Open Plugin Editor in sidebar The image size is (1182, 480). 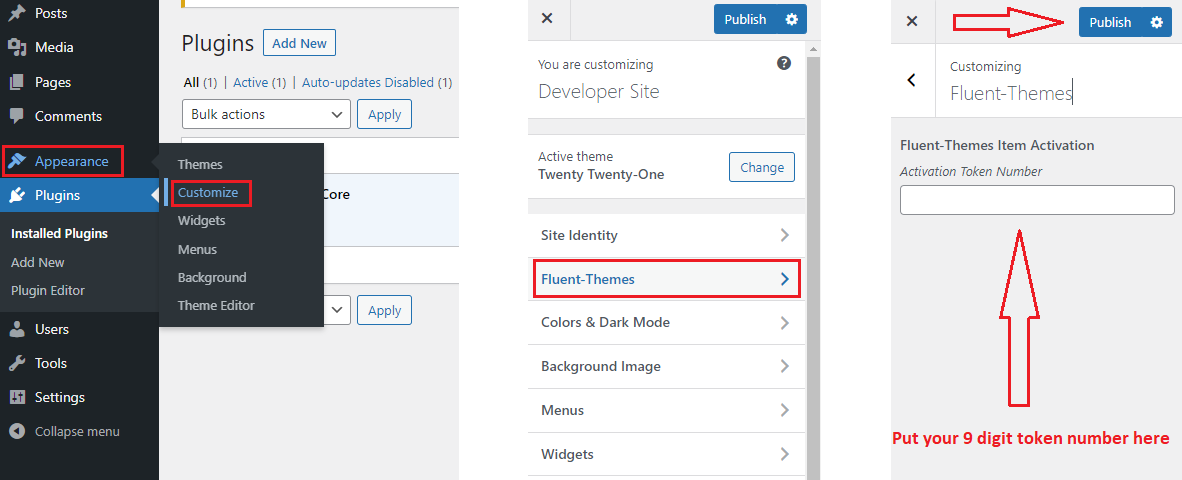tap(48, 291)
